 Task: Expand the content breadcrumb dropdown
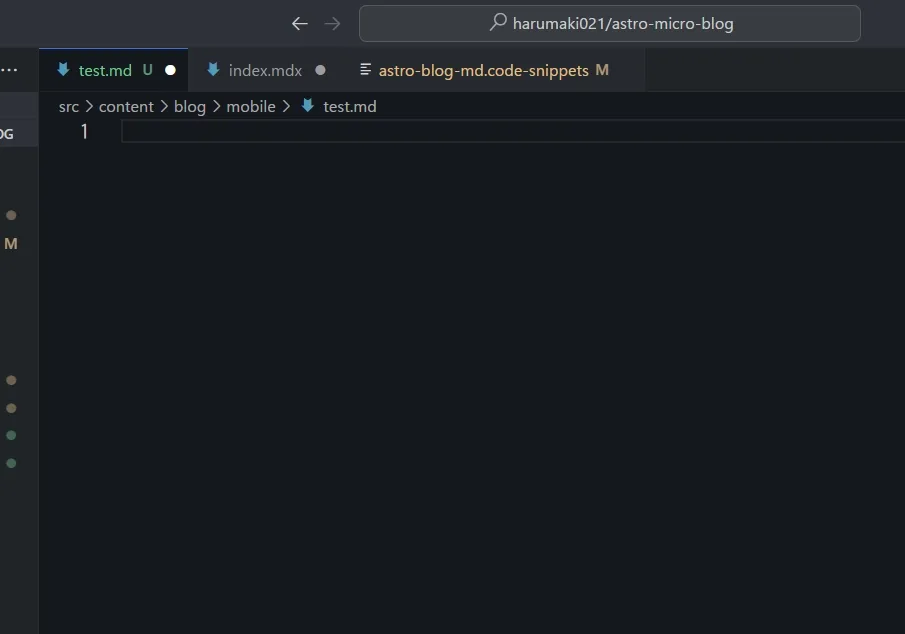click(x=126, y=106)
